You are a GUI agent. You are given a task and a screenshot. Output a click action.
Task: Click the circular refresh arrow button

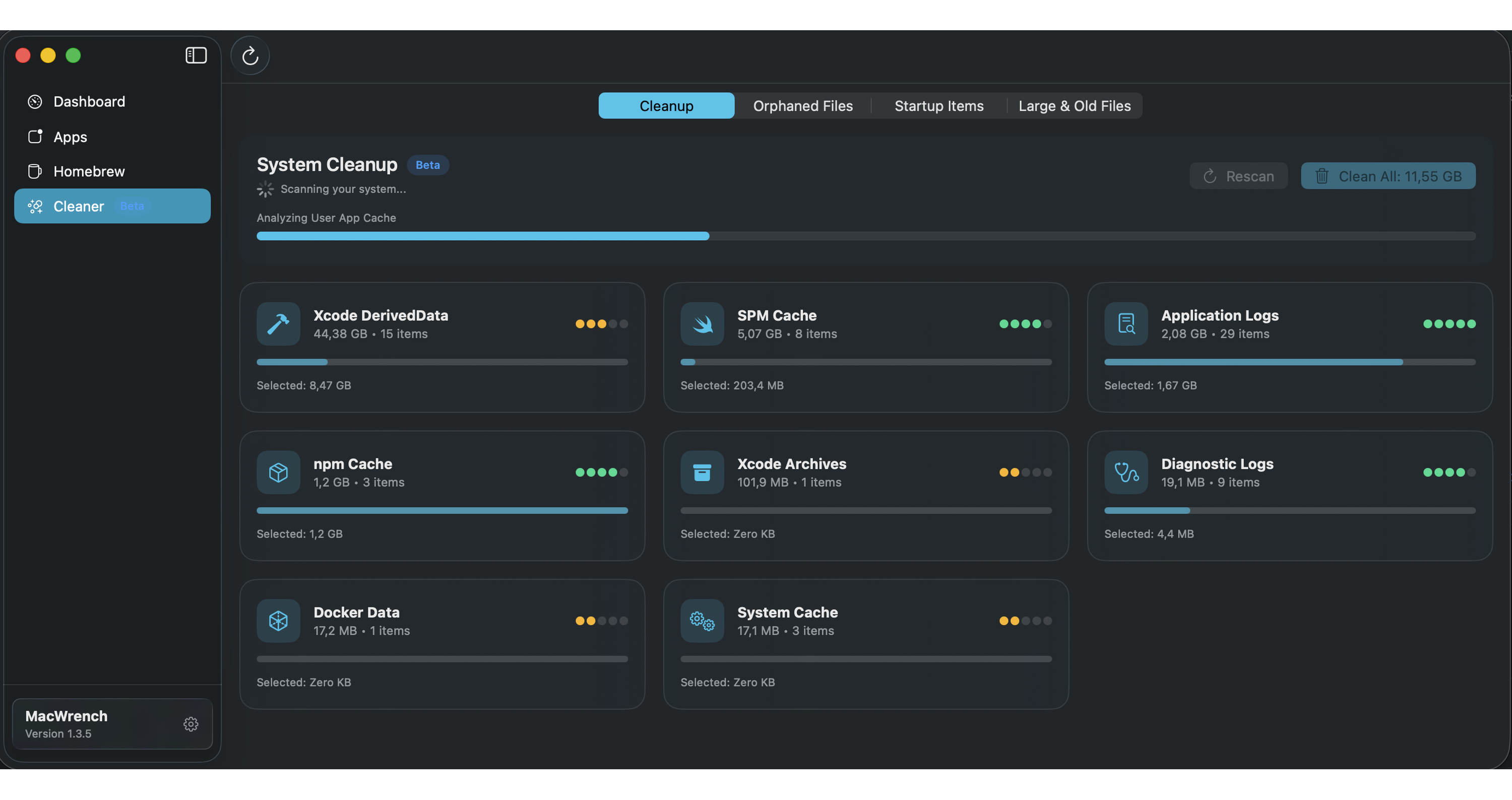coord(250,56)
